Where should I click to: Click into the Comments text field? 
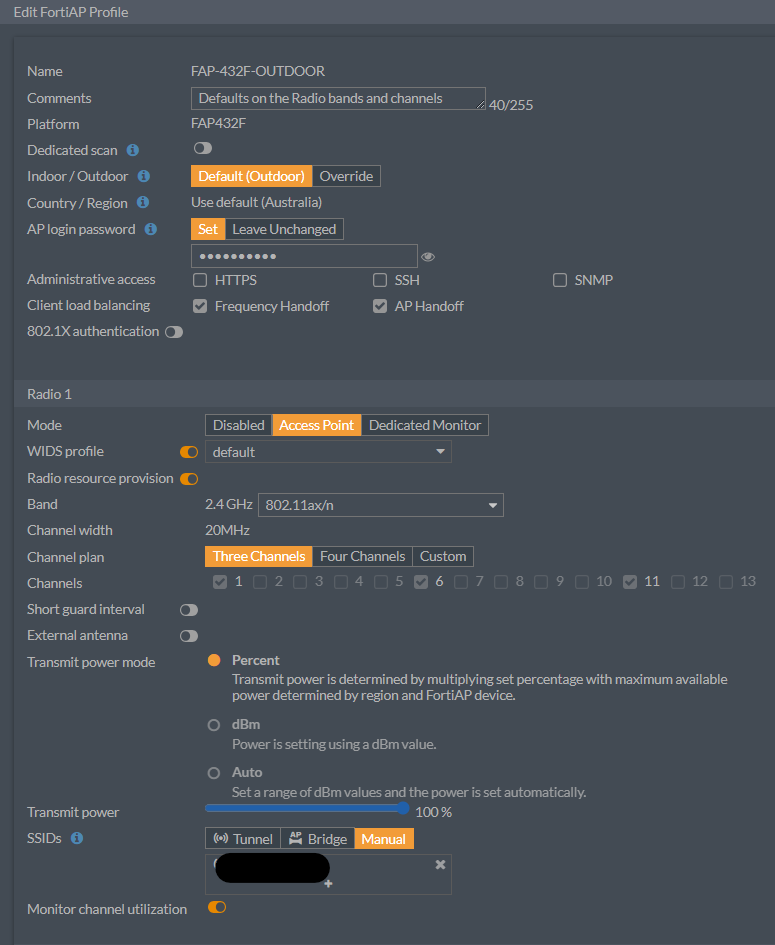tap(337, 98)
